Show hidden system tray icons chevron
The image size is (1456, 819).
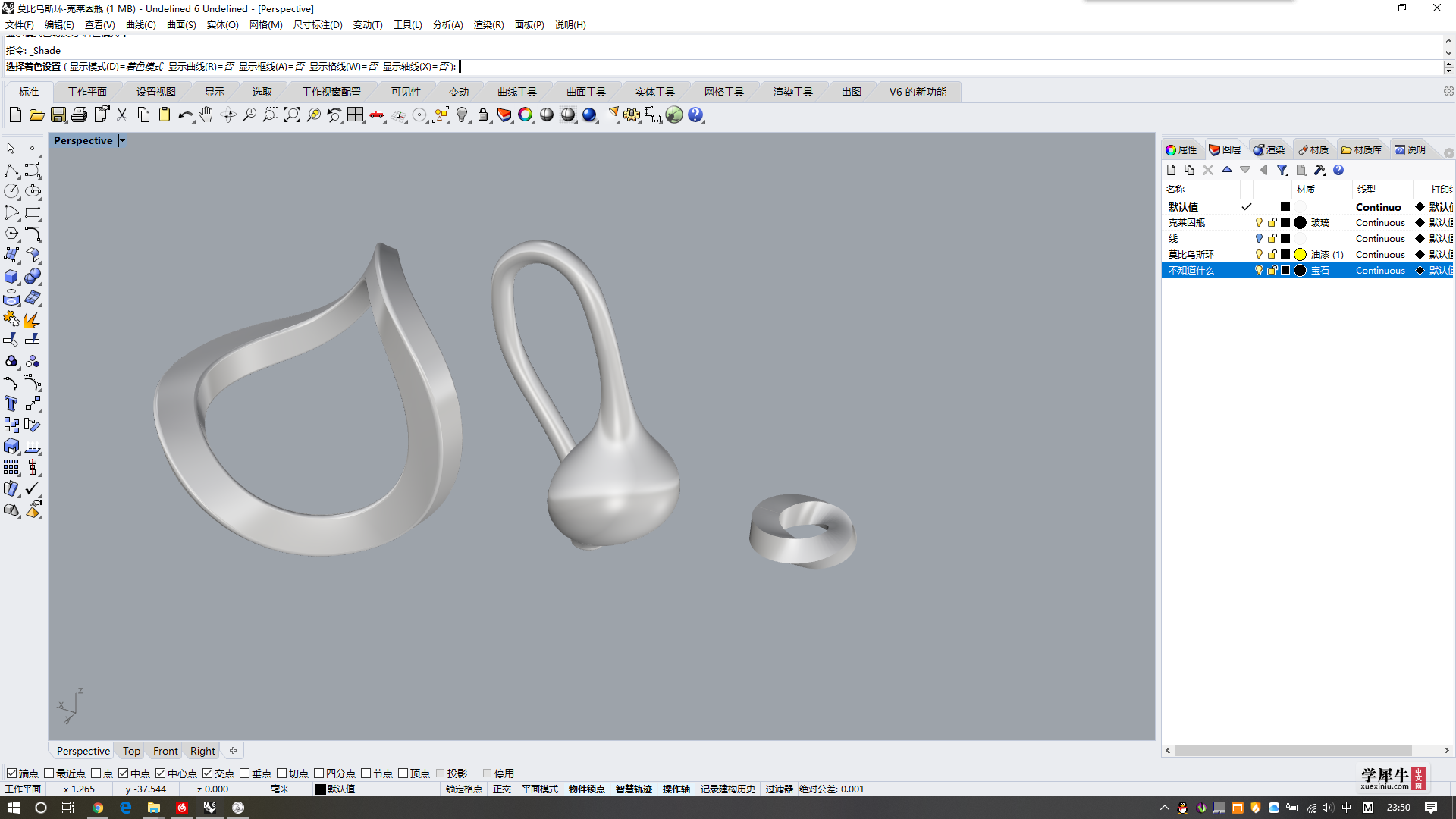1165,808
